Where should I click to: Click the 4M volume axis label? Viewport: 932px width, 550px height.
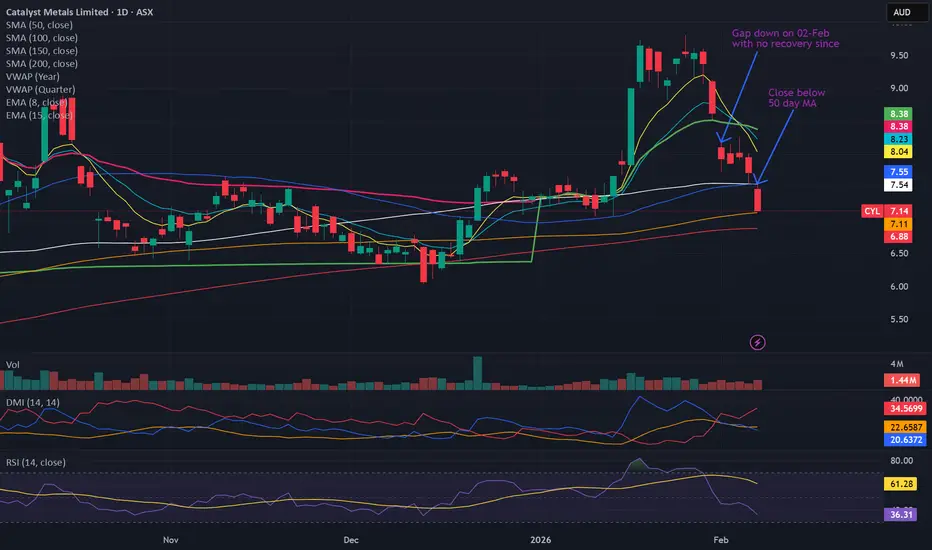(896, 364)
